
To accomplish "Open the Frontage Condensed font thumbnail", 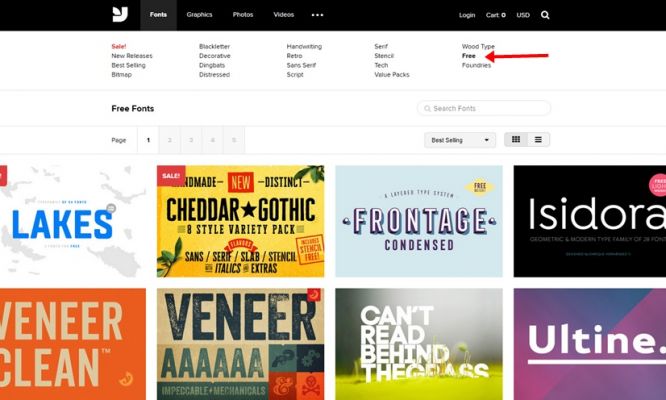I will [419, 221].
